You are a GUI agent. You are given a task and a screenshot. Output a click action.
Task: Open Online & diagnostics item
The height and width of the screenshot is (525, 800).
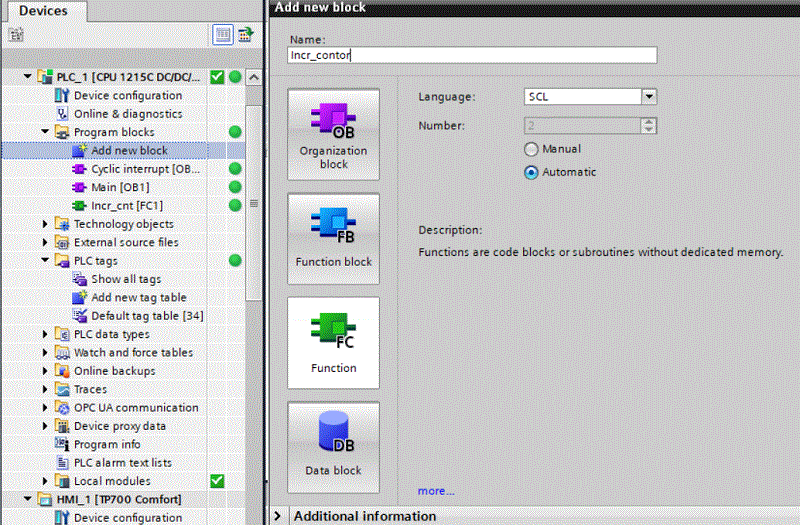[x=127, y=114]
